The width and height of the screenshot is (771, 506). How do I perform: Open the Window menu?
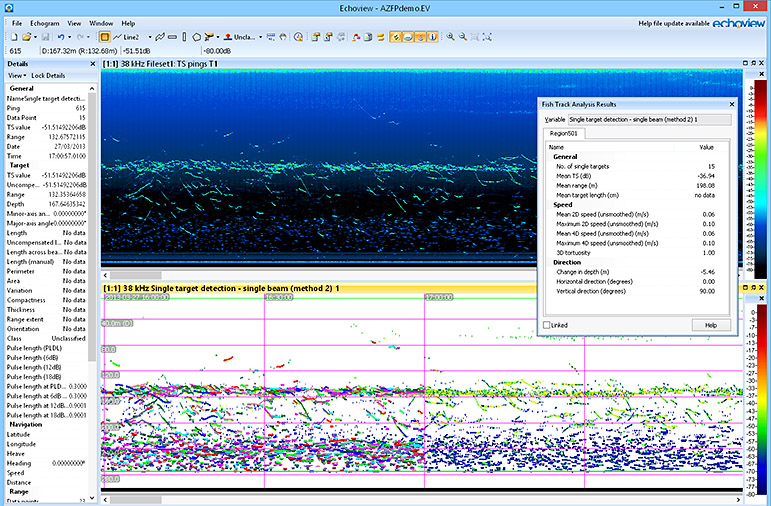click(x=101, y=23)
